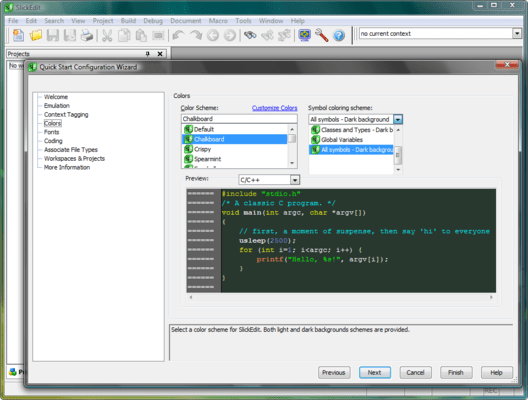Image resolution: width=528 pixels, height=400 pixels.
Task: Click the wizard Help button
Action: pos(497,372)
